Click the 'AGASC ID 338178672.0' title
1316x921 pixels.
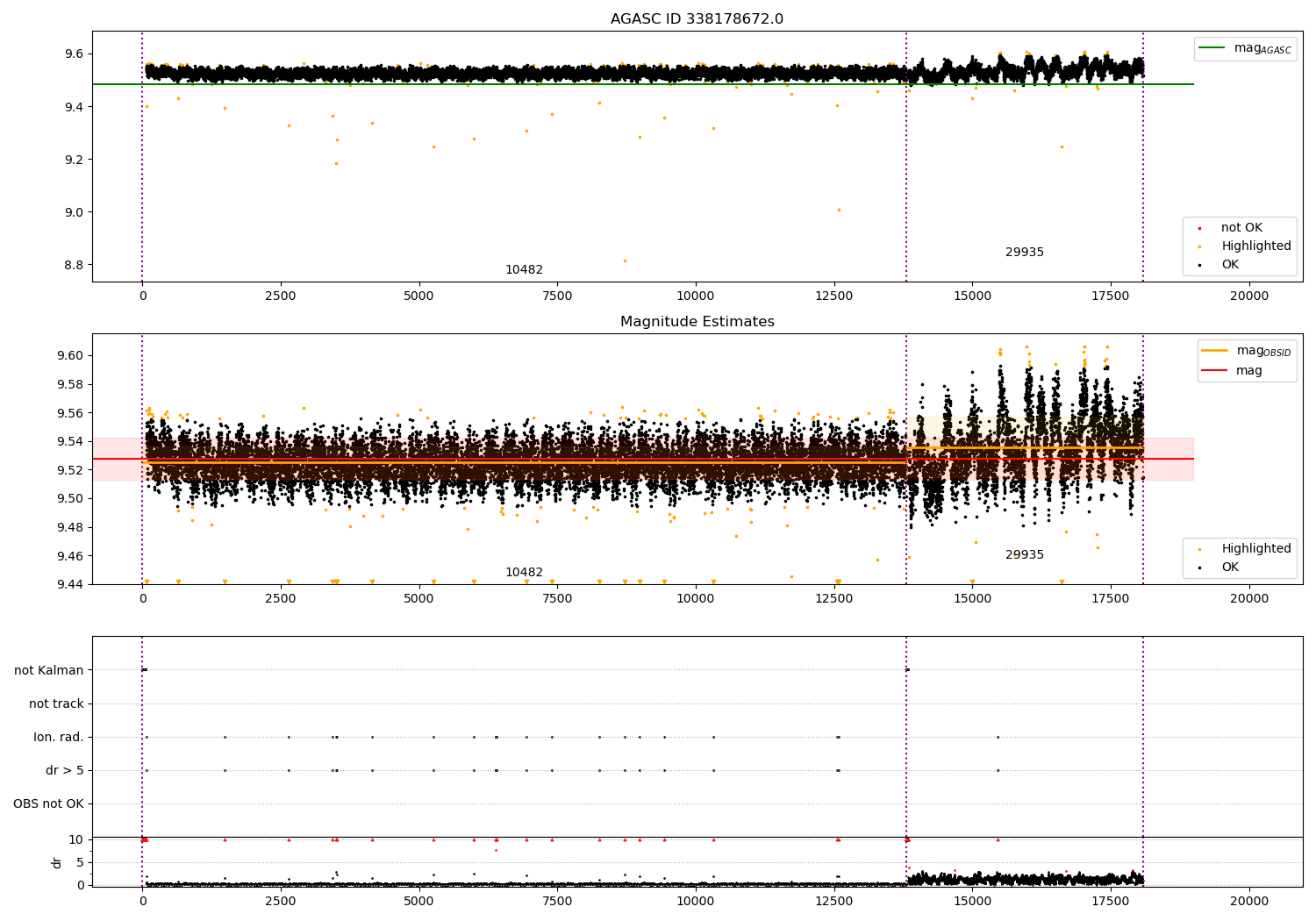697,19
